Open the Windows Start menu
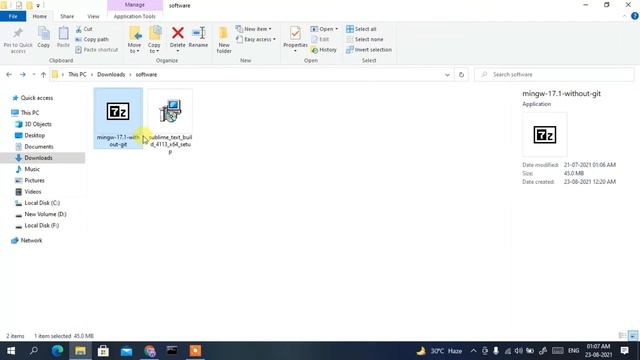 pos(11,351)
